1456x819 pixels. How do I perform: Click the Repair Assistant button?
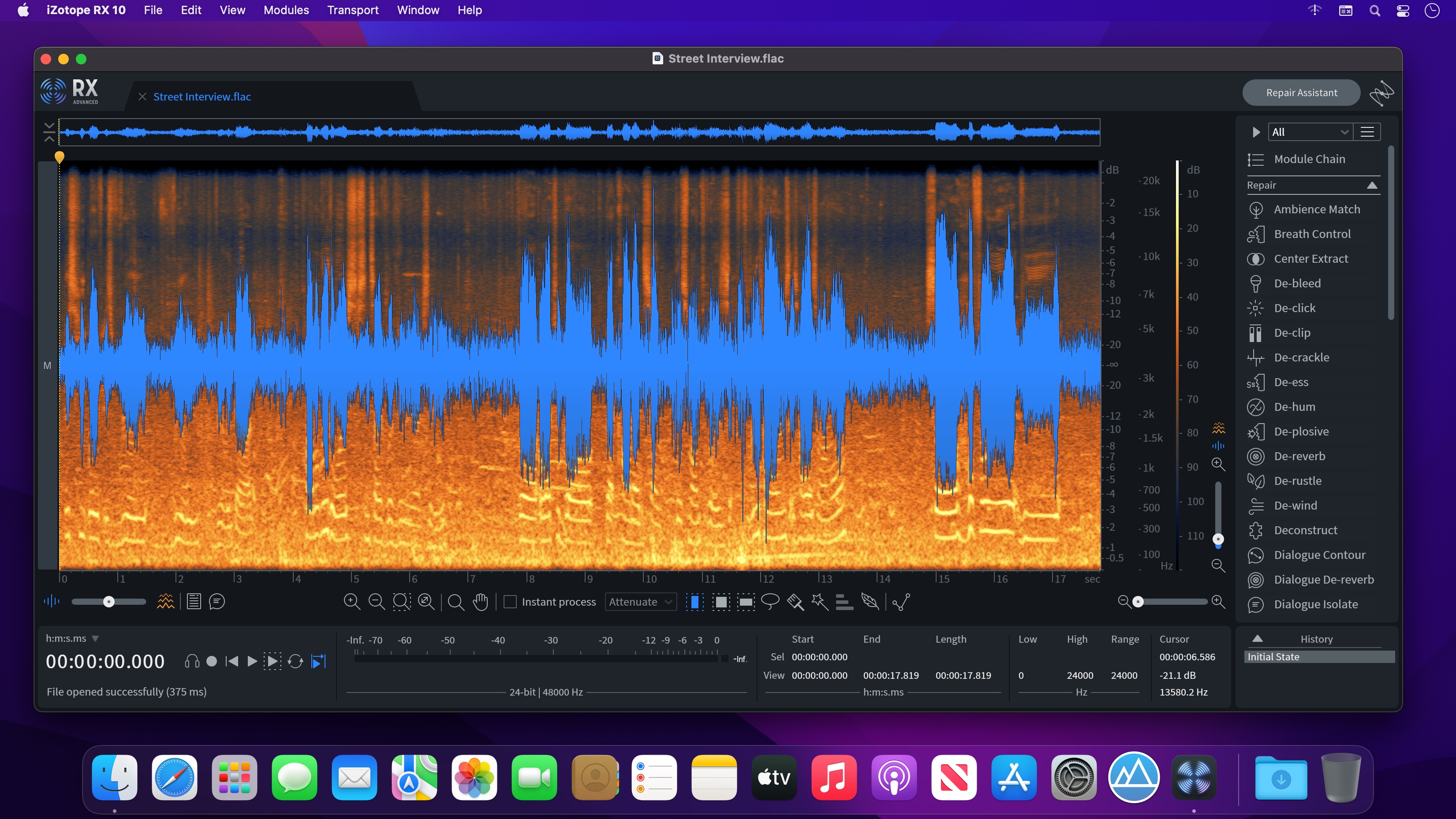[x=1301, y=92]
